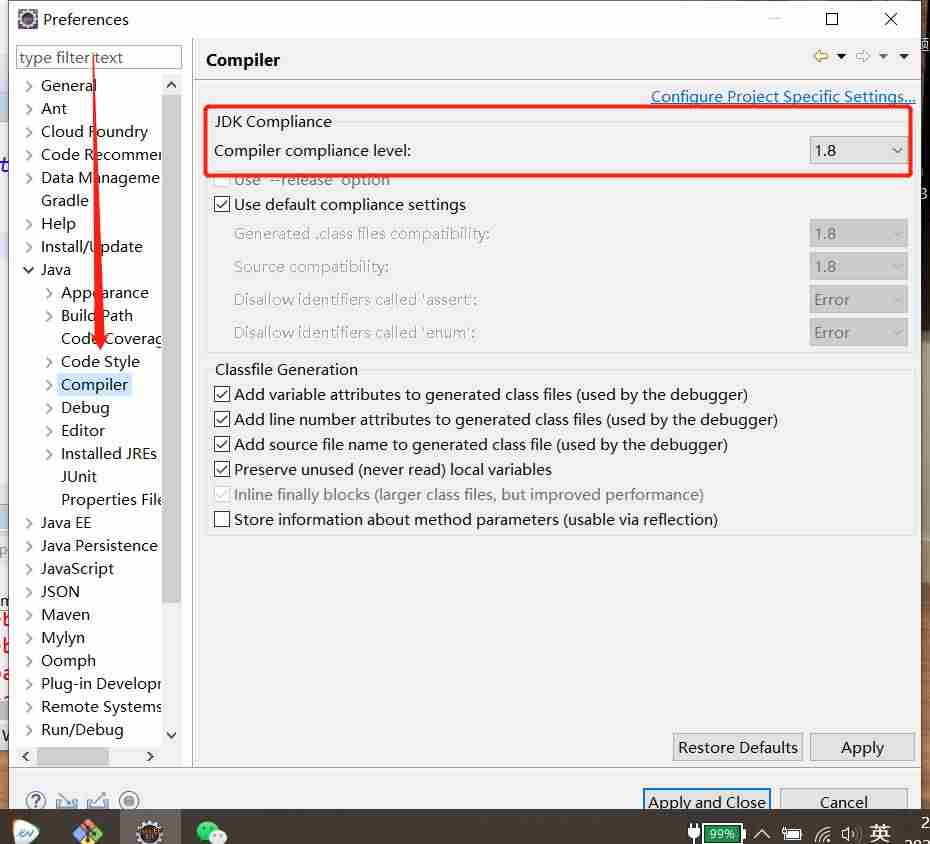Click the type filter text field

point(98,58)
